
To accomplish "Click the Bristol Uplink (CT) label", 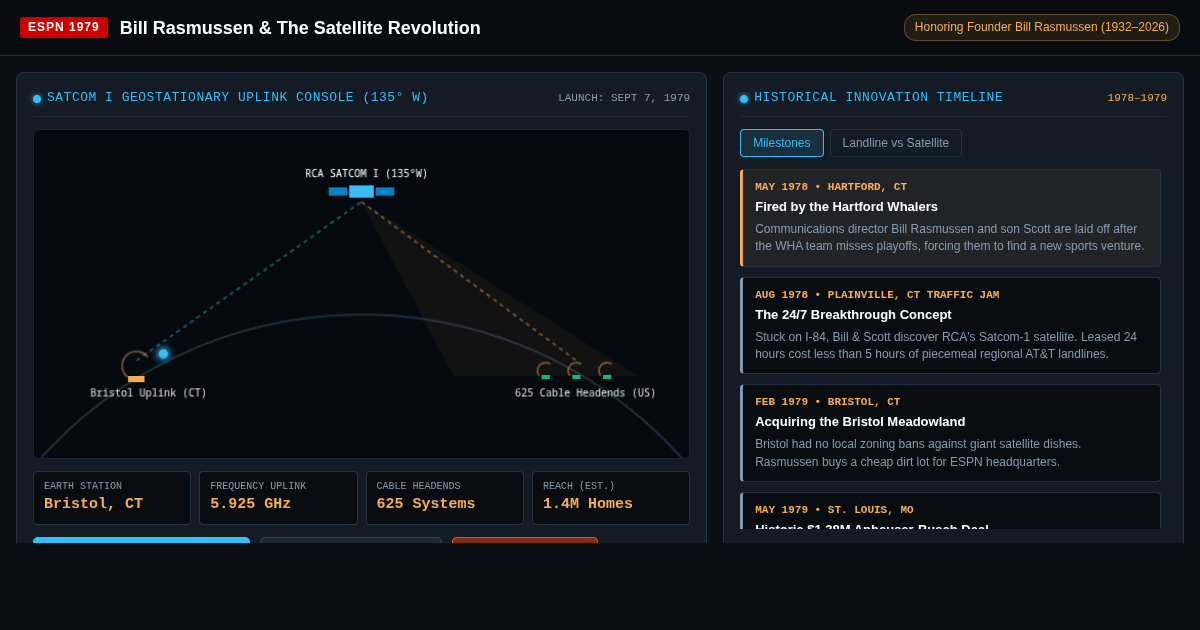I will pyautogui.click(x=149, y=393).
